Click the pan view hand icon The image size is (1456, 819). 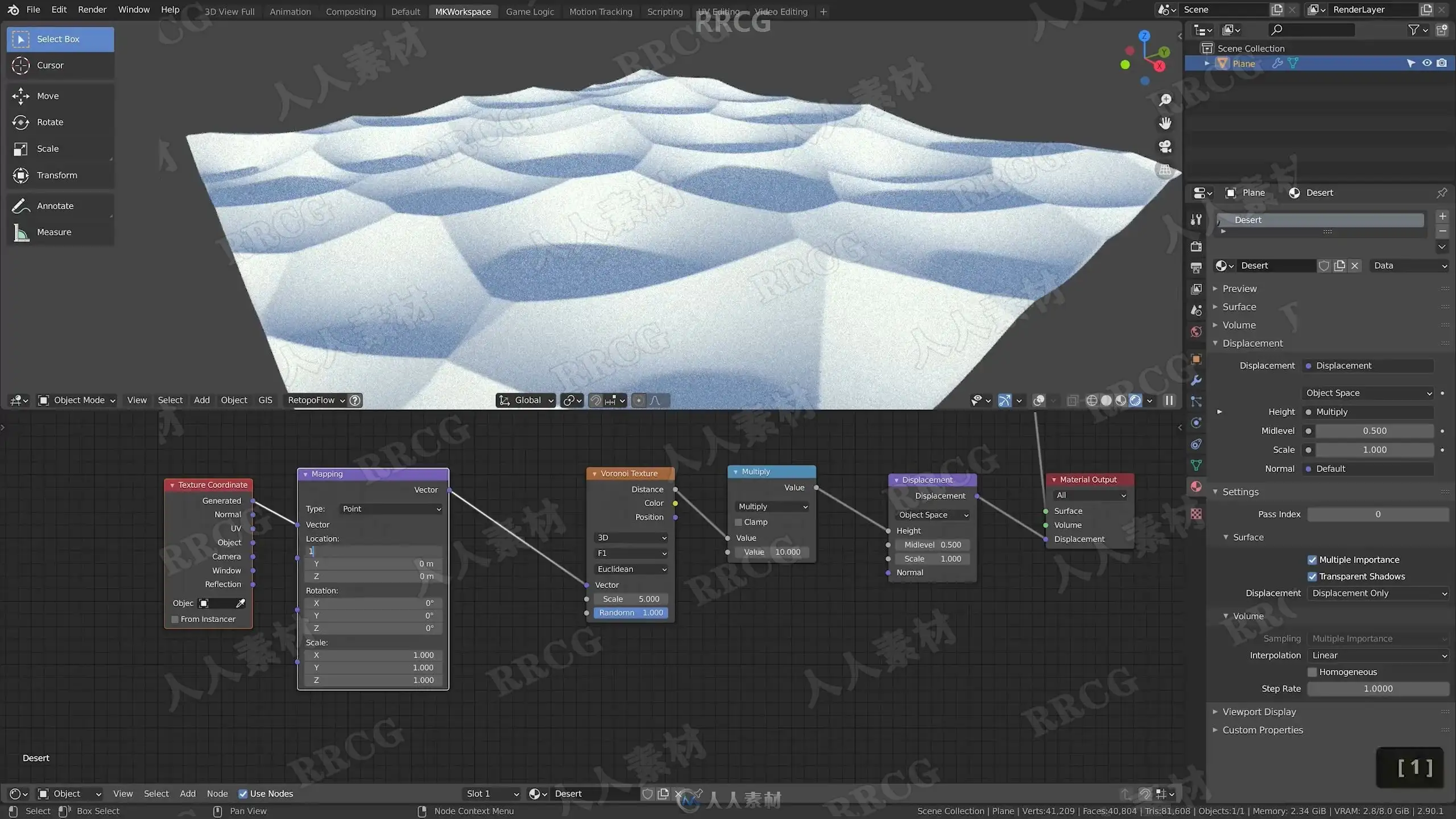1165,123
